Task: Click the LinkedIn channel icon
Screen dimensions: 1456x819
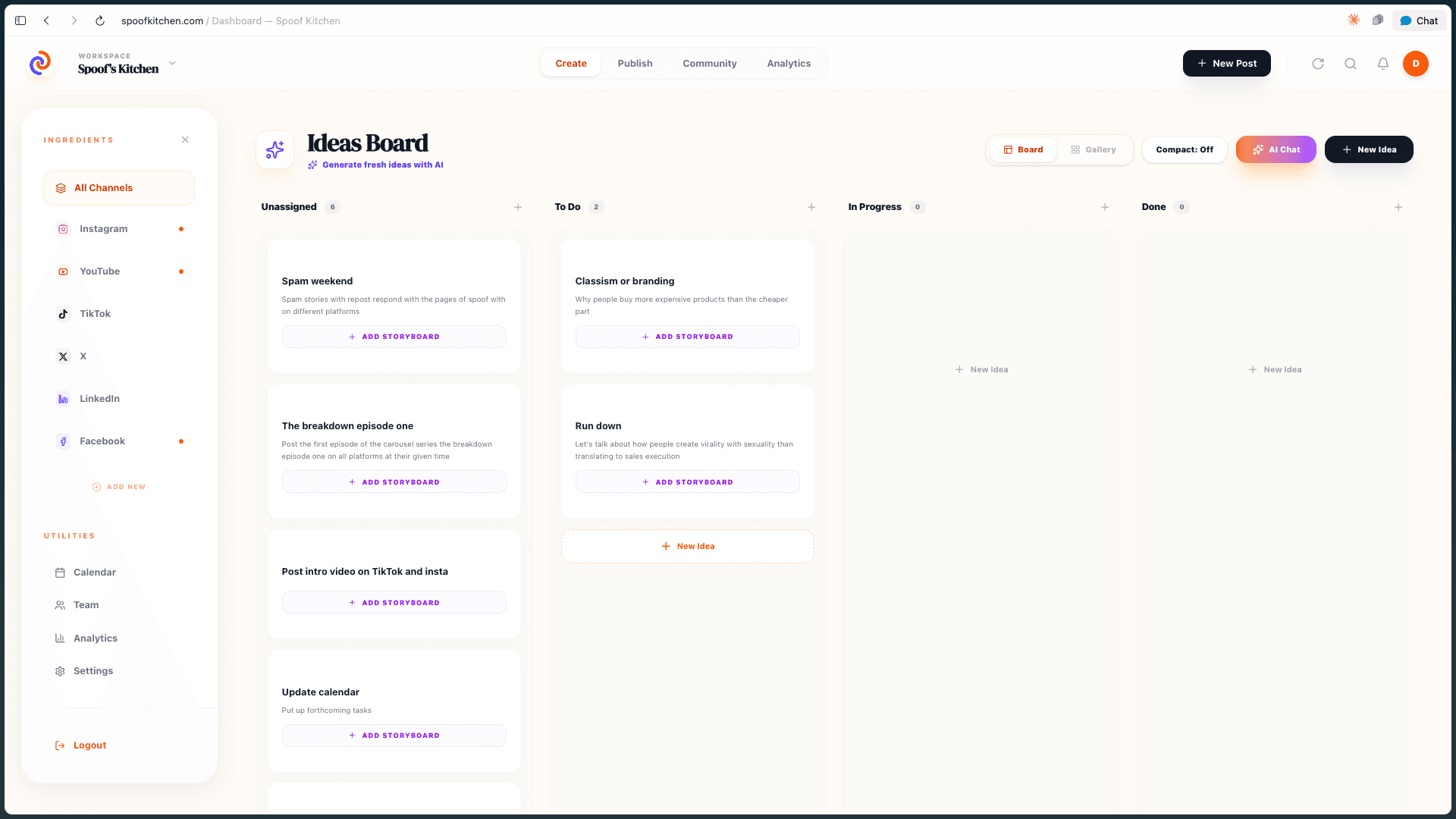Action: [64, 399]
